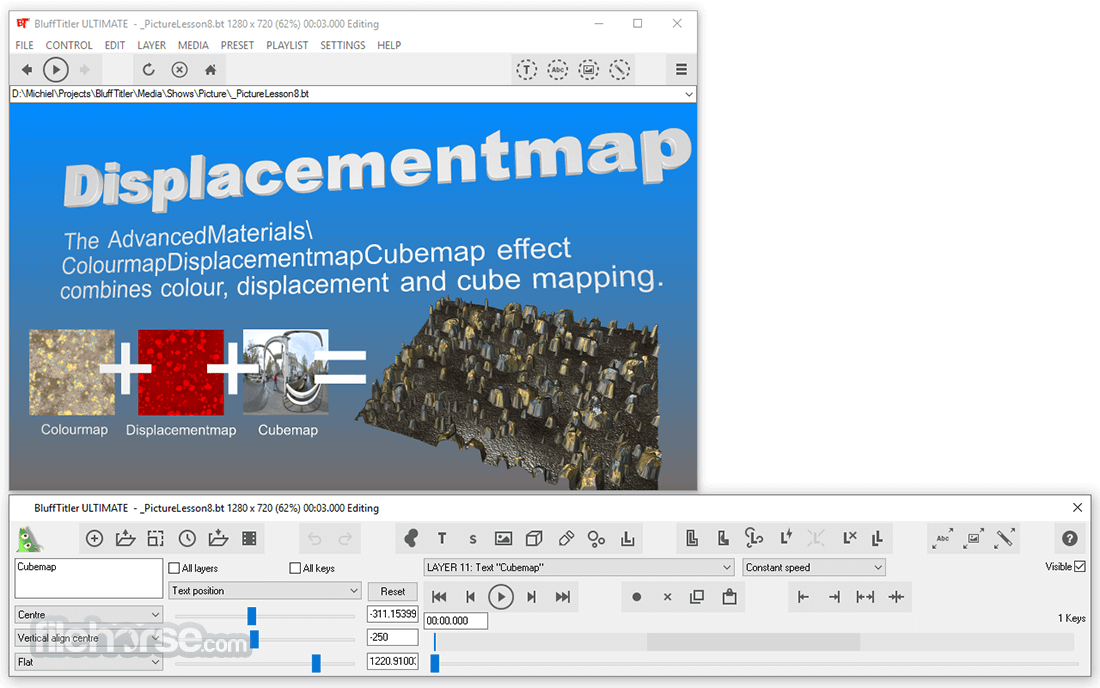Click the hamburger menu icon
The width and height of the screenshot is (1100, 688).
680,69
